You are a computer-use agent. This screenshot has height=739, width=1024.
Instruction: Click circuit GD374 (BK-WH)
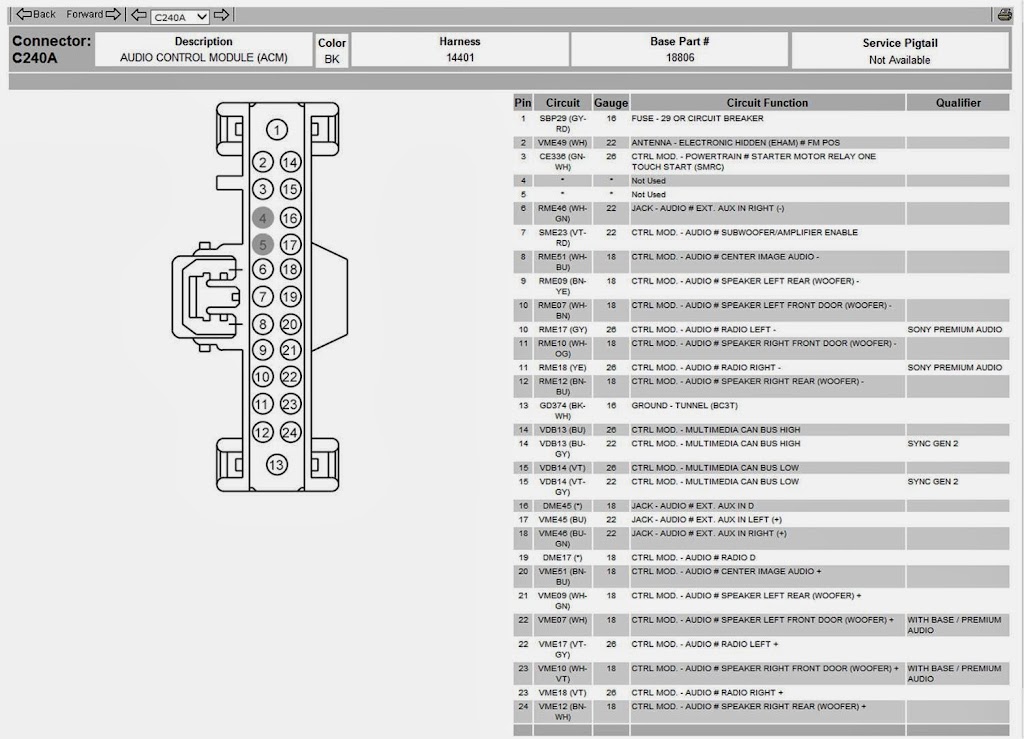(562, 411)
